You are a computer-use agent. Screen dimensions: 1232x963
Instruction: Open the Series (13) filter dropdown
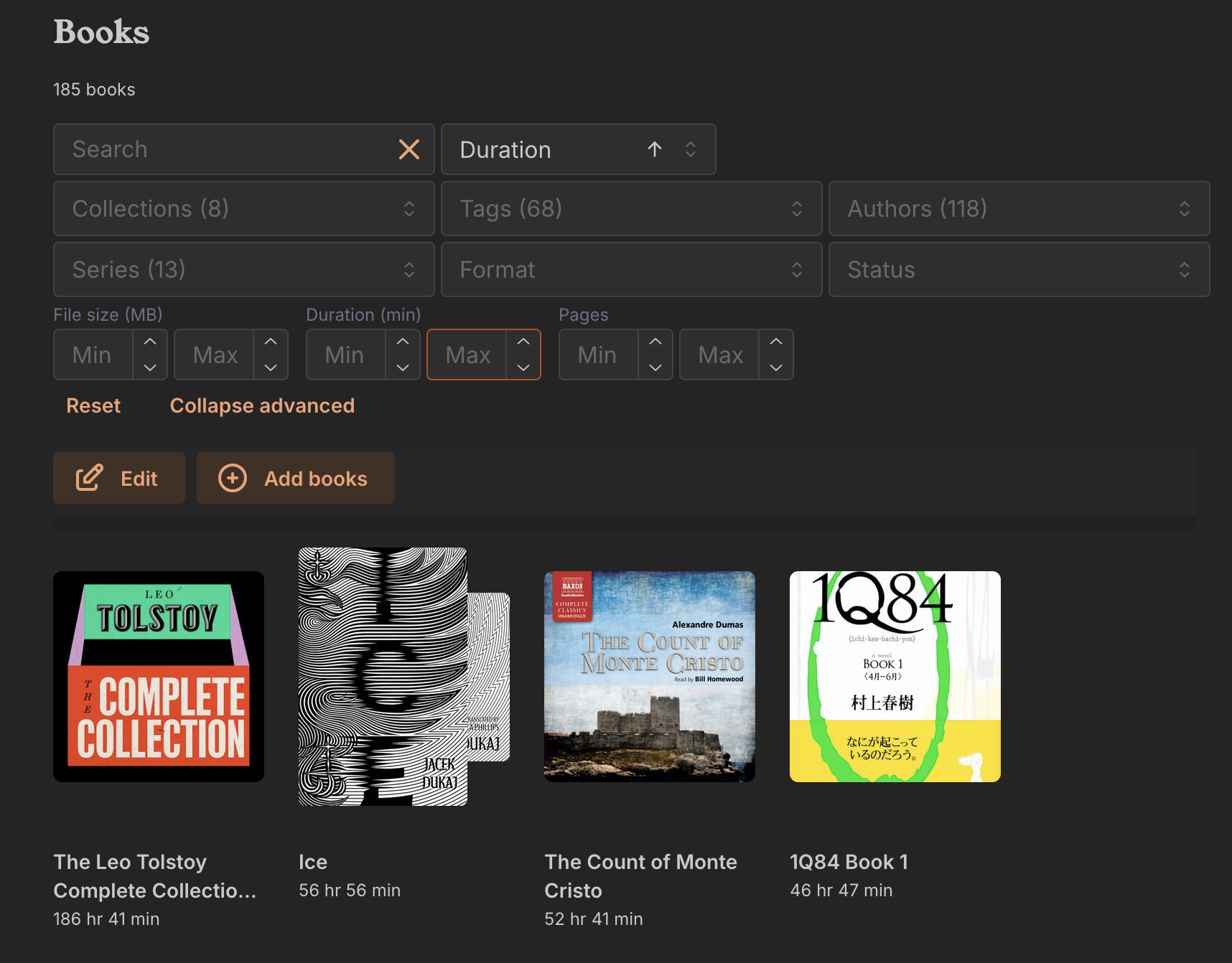pos(244,270)
